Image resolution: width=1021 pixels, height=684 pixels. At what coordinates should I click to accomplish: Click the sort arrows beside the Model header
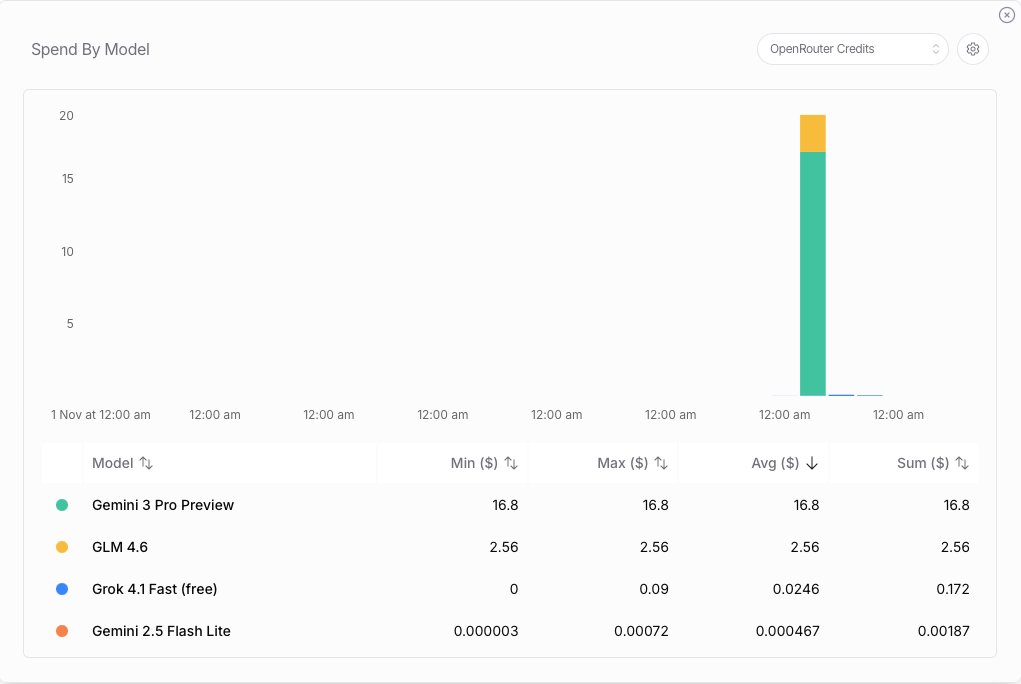(x=145, y=463)
